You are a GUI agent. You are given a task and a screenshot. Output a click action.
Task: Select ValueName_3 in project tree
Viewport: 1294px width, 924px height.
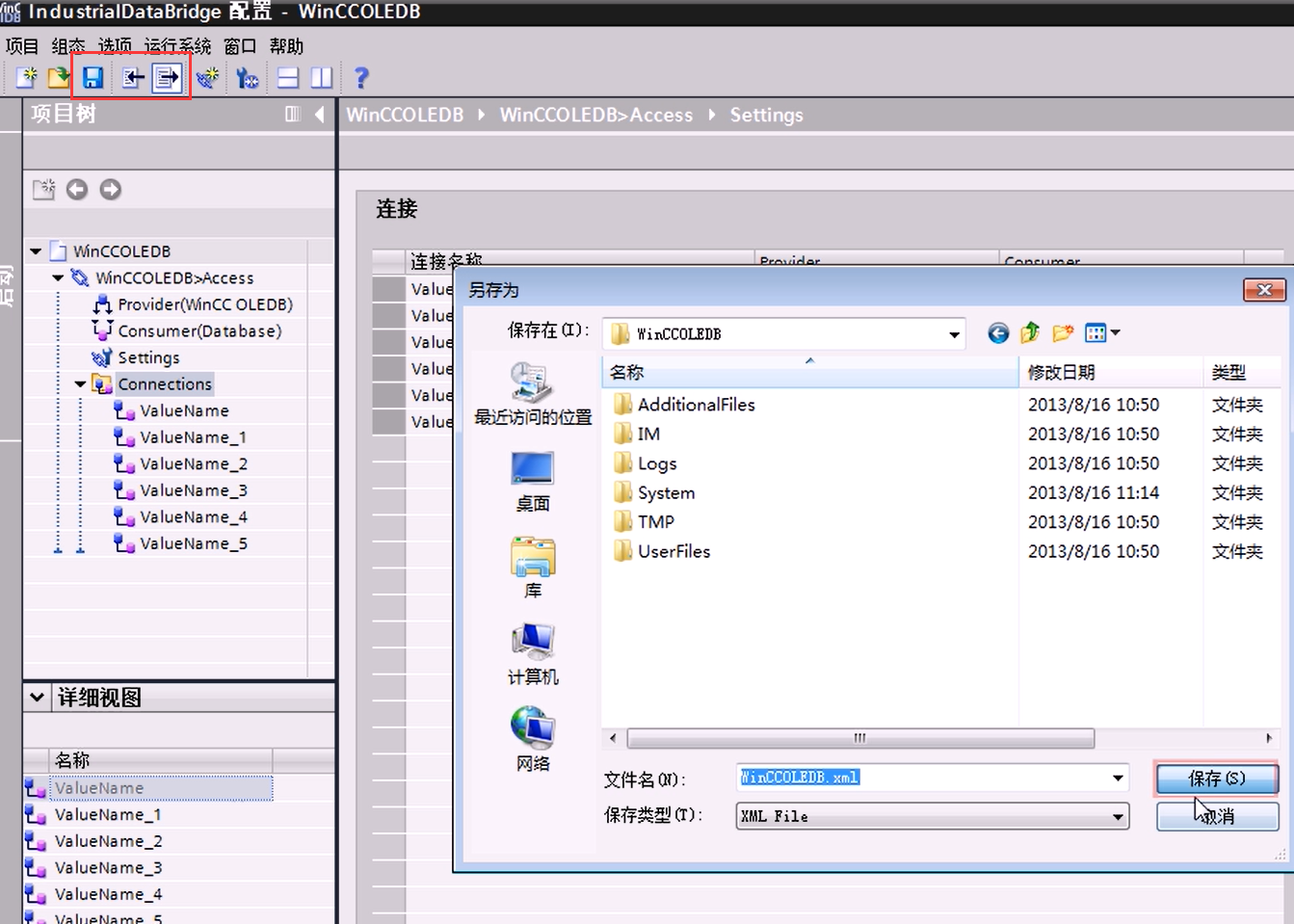coord(194,490)
